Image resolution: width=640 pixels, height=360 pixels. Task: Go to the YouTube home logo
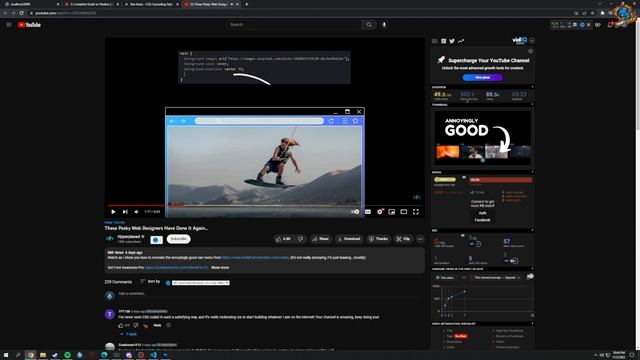pos(29,25)
